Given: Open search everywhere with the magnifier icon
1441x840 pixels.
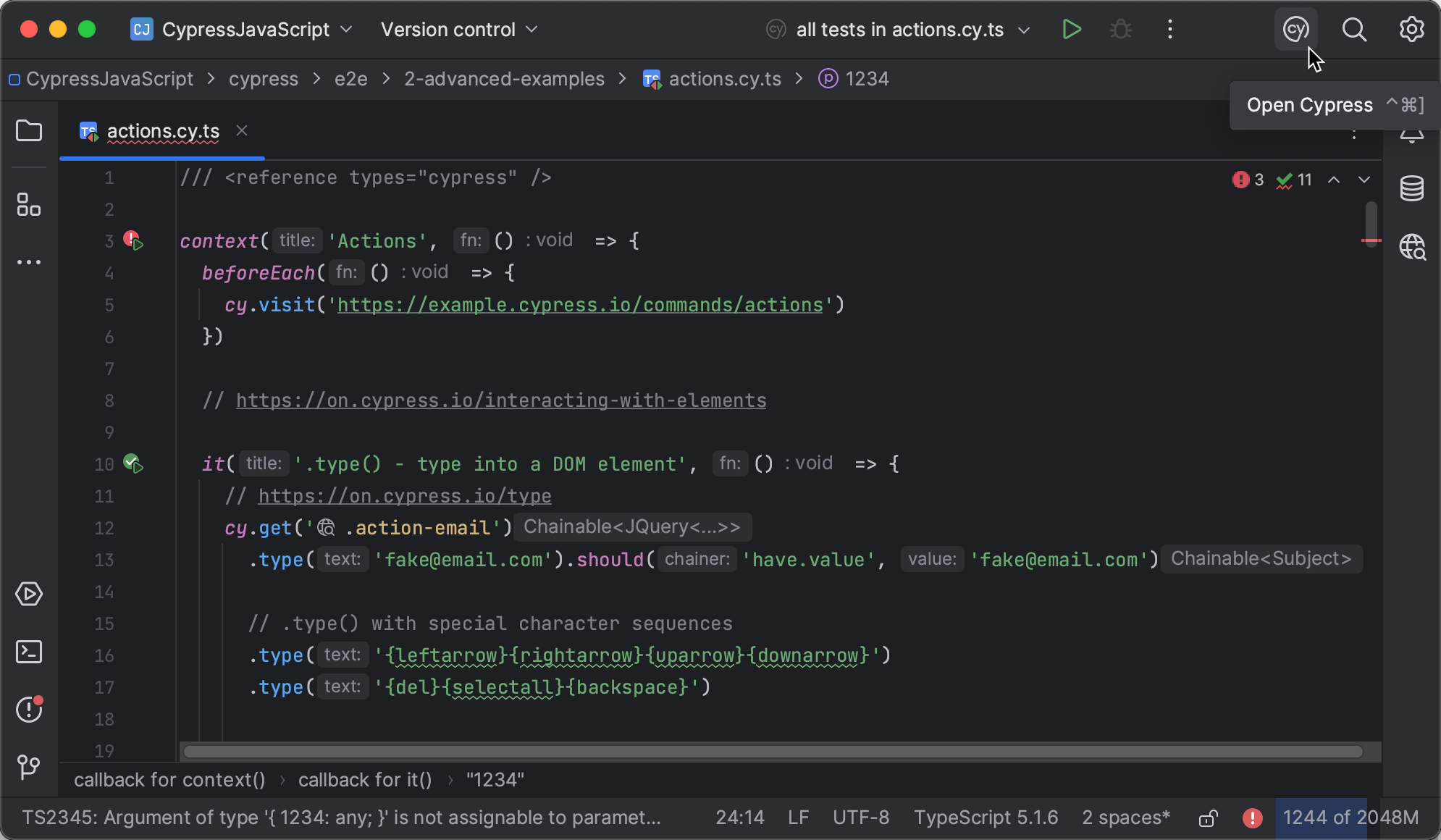Looking at the screenshot, I should pos(1354,29).
